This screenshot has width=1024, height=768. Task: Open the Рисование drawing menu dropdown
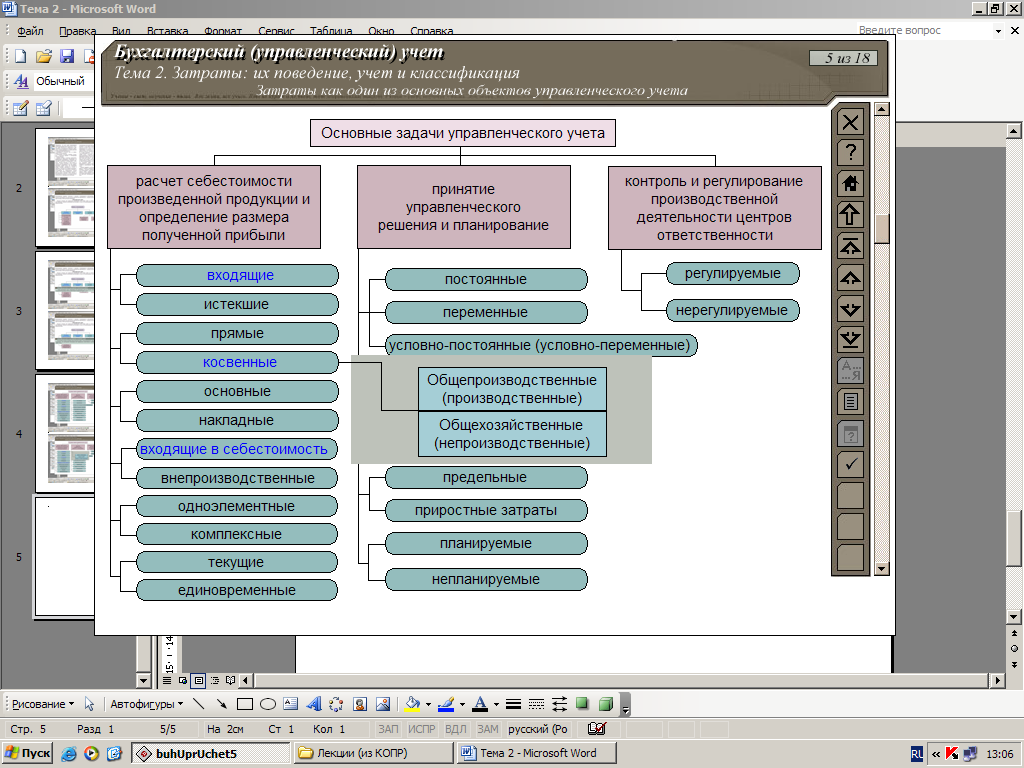click(43, 704)
